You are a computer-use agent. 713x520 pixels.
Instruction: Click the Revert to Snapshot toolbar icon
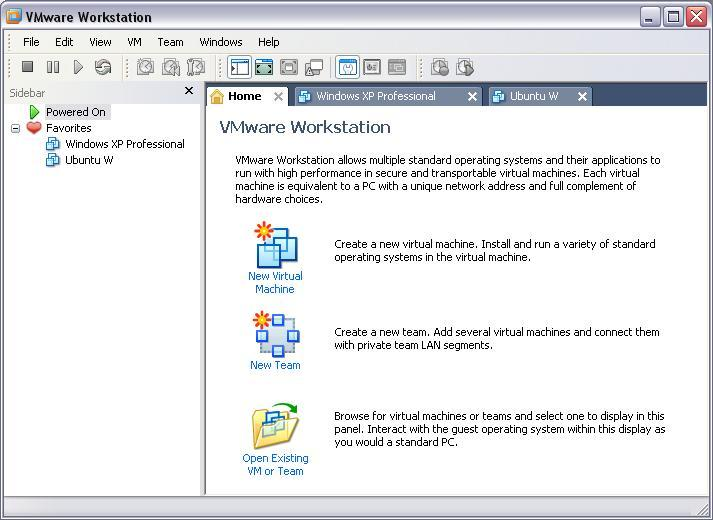[x=171, y=67]
